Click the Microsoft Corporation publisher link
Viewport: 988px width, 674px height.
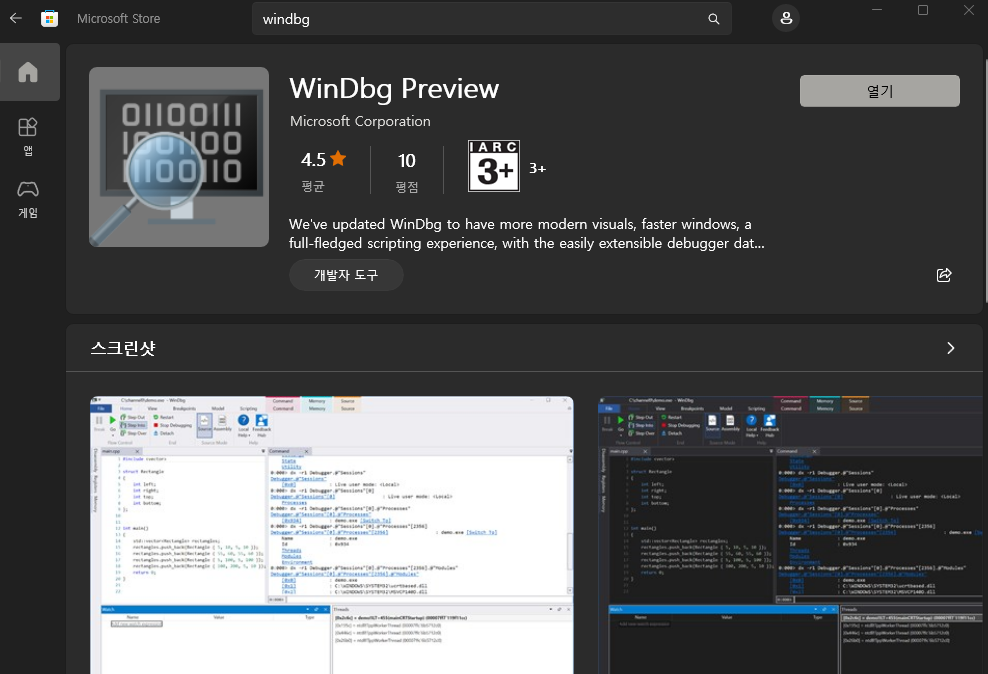click(x=360, y=121)
